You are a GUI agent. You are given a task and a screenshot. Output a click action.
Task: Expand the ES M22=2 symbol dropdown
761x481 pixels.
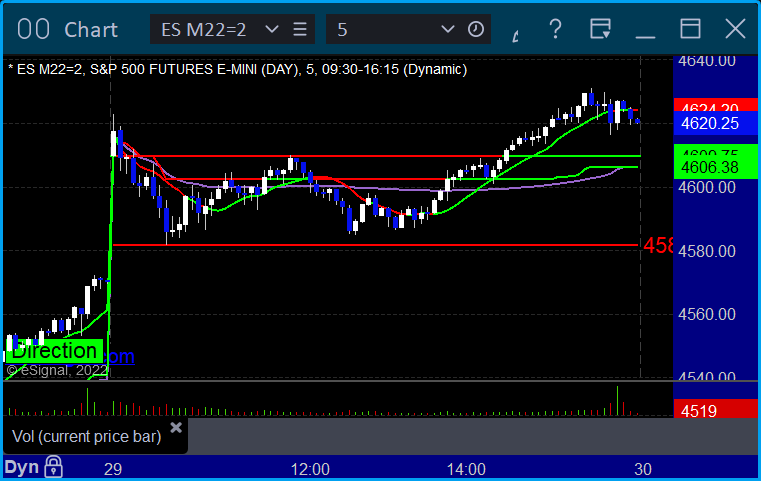point(272,30)
